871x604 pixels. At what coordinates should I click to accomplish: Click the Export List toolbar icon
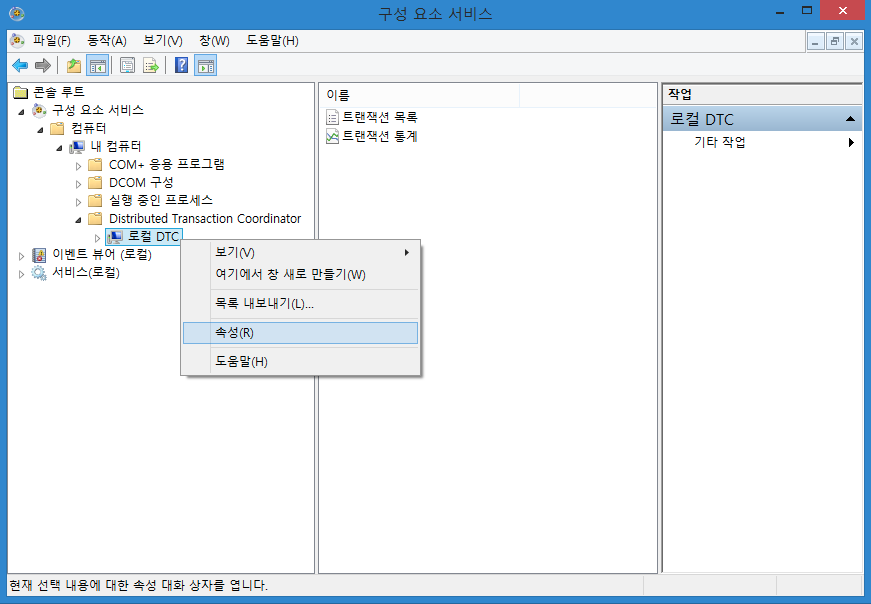[x=151, y=66]
